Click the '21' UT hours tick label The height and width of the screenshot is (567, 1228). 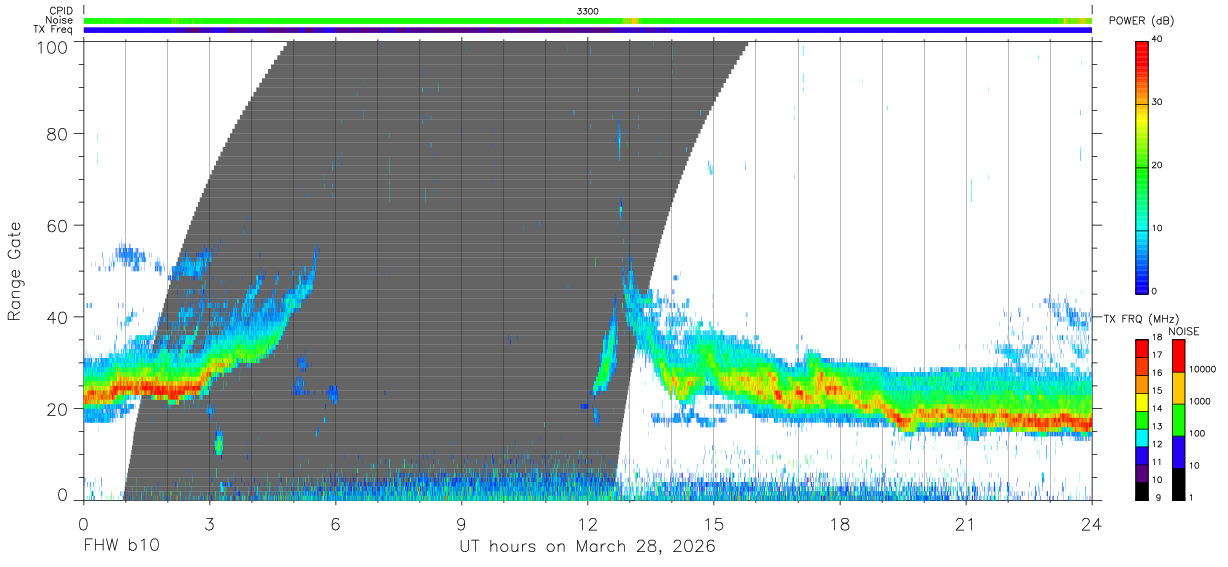[x=966, y=524]
